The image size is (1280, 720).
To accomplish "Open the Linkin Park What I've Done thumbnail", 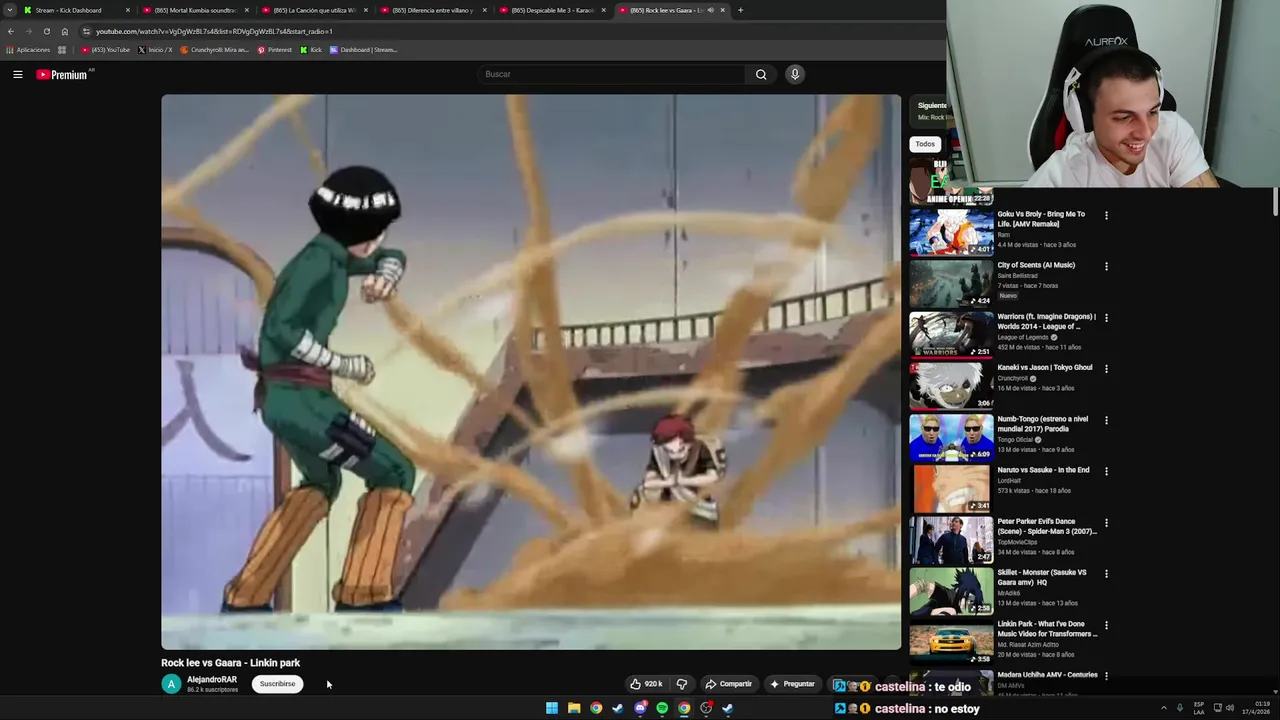I will click(951, 642).
